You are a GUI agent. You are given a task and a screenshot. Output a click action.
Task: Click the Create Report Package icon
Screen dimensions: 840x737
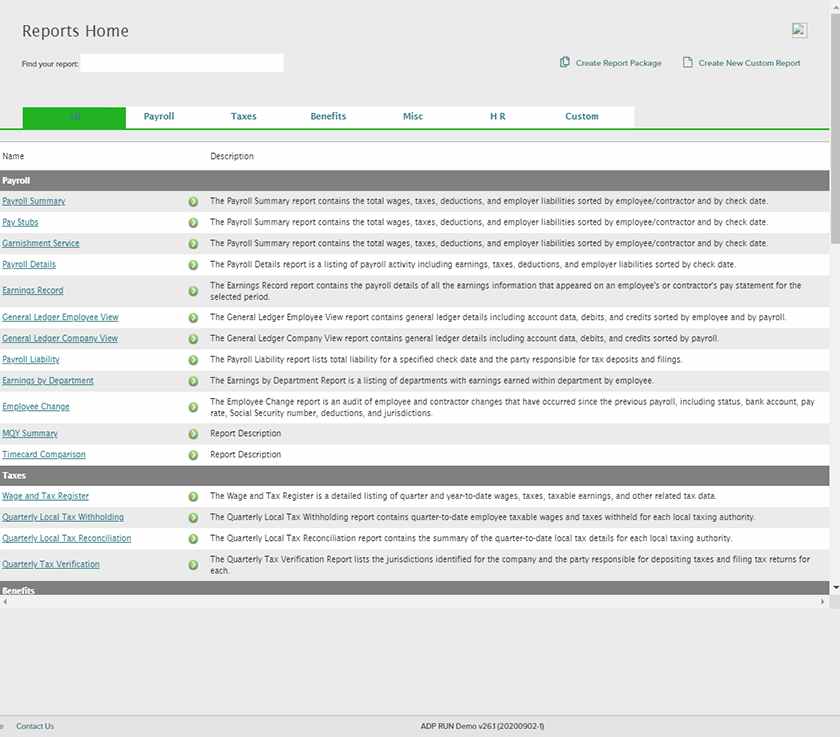564,62
